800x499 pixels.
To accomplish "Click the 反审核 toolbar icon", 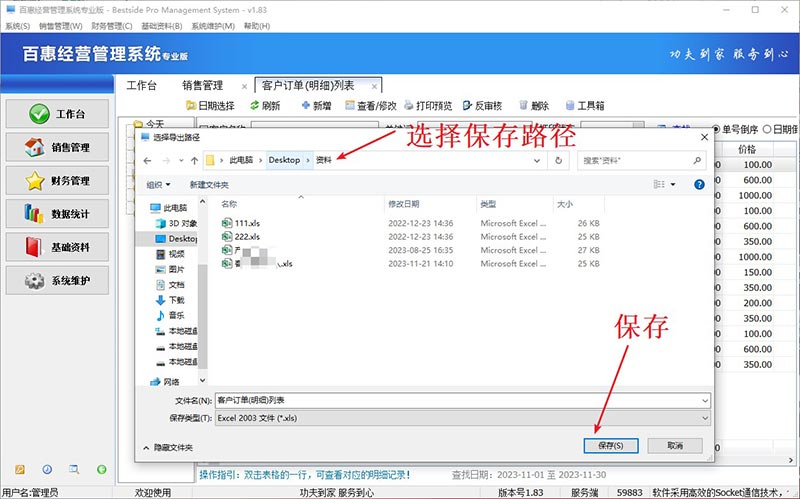I will pos(482,106).
